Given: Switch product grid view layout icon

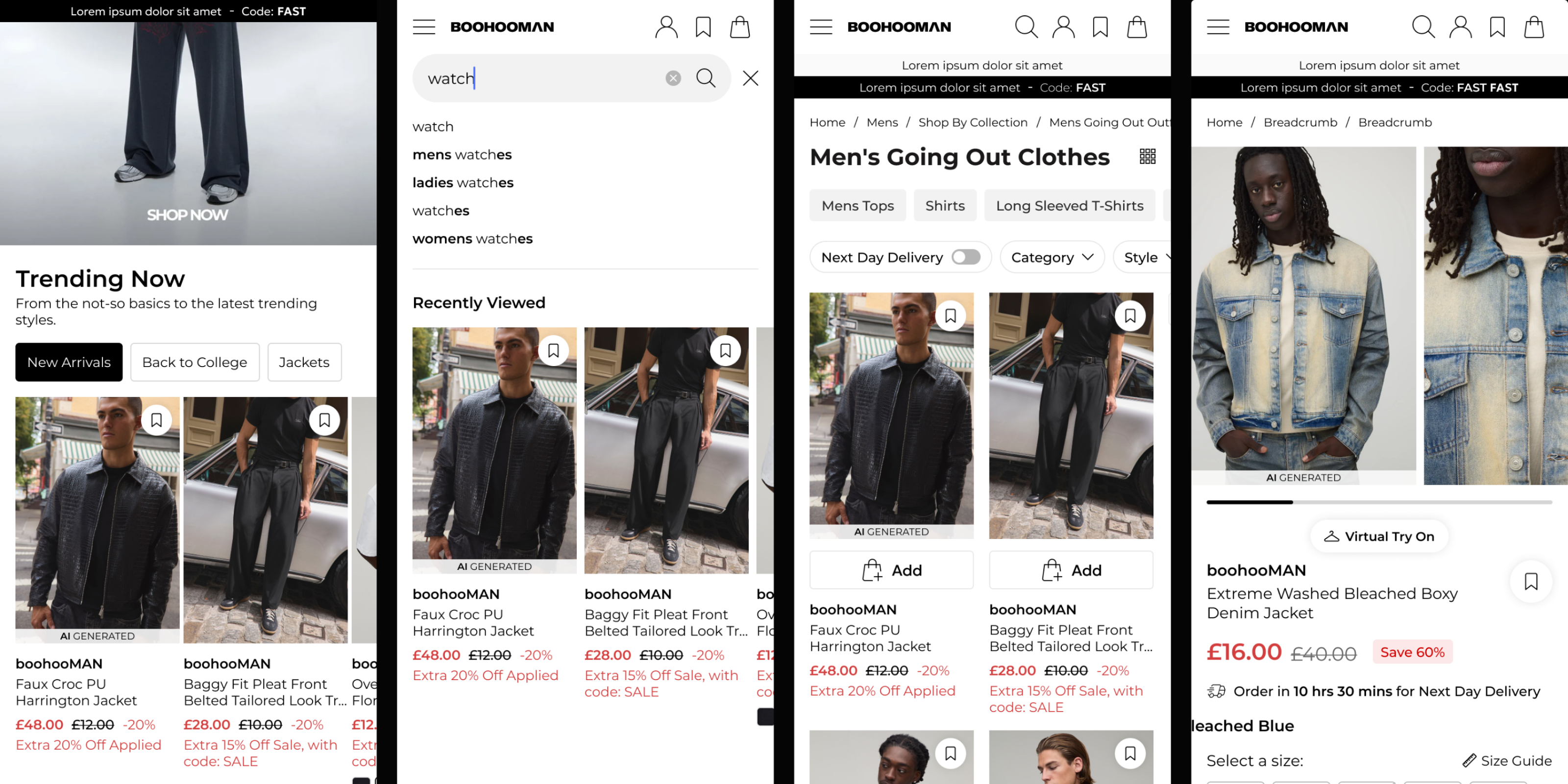Looking at the screenshot, I should [x=1148, y=156].
